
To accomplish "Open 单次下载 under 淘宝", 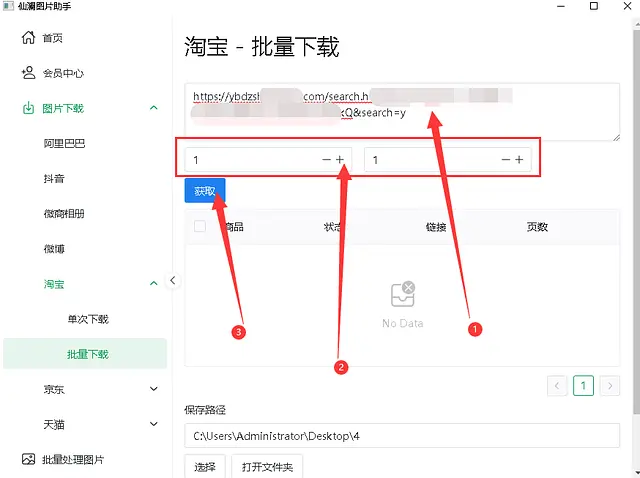I will [88, 319].
